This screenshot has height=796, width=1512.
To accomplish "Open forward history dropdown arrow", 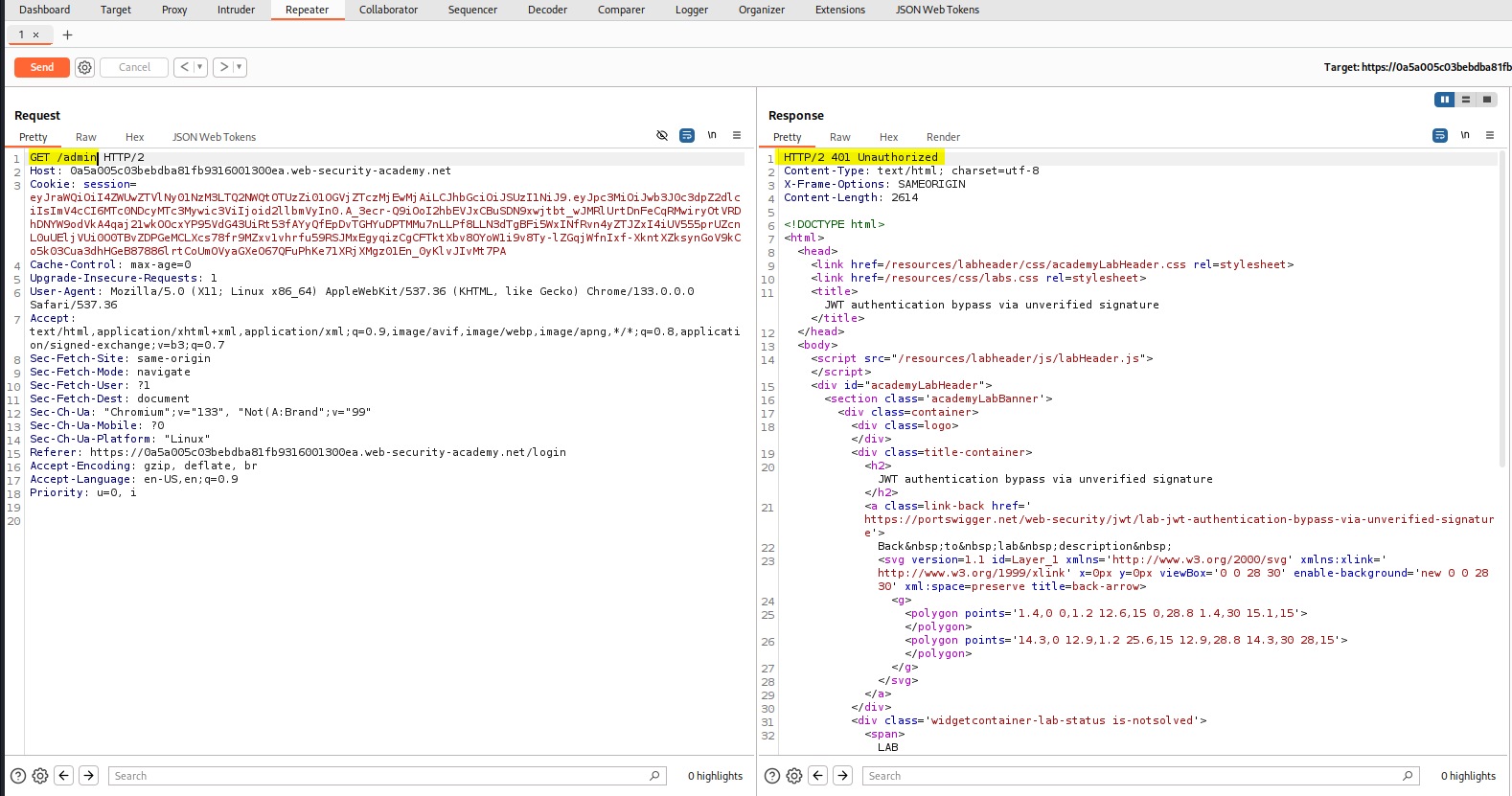I will [x=239, y=67].
